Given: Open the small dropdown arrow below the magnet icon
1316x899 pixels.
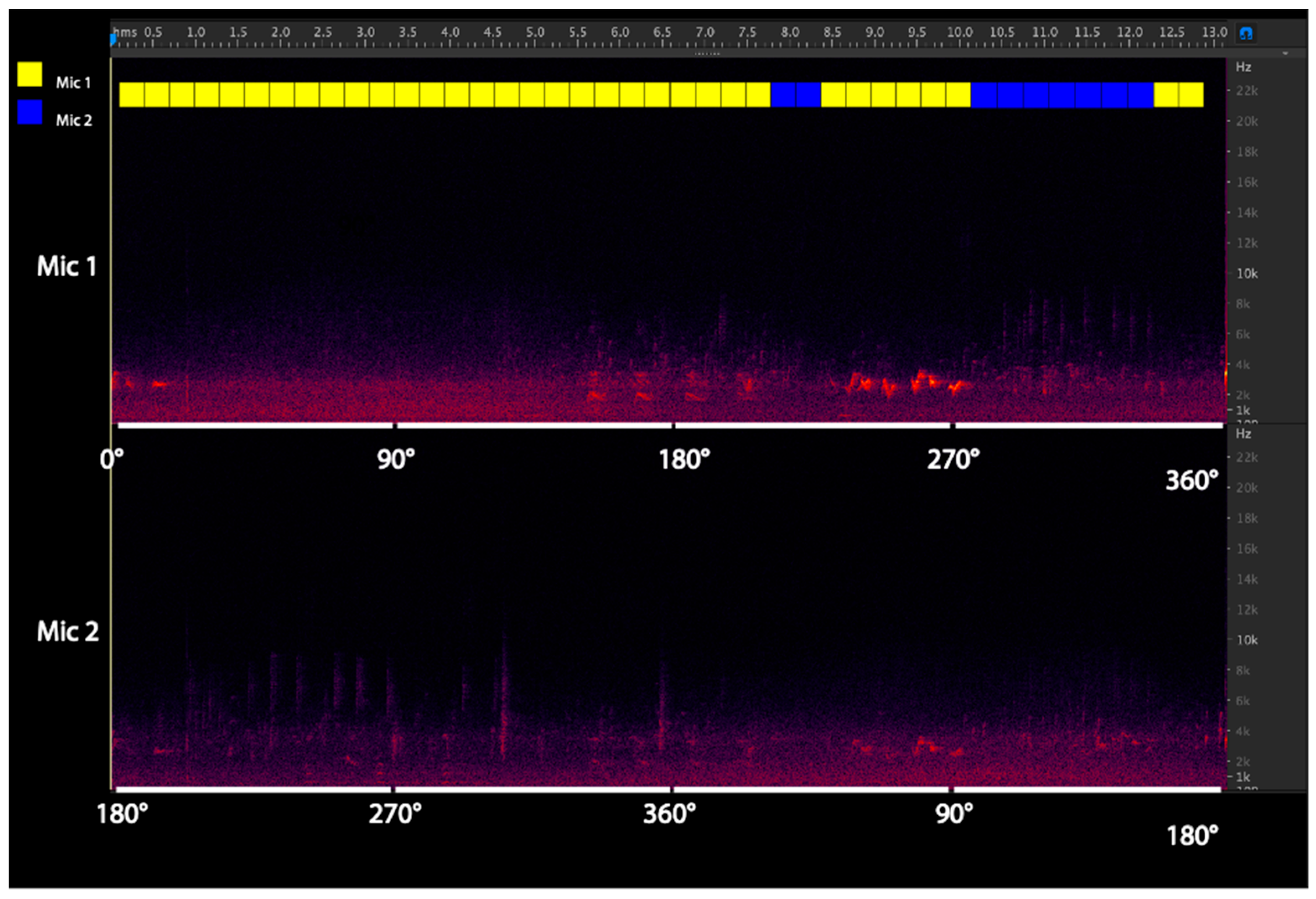Looking at the screenshot, I should [x=1285, y=54].
